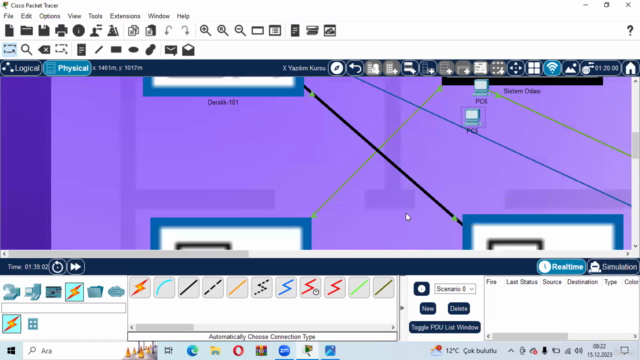Open the View menu
The width and height of the screenshot is (640, 360).
tap(74, 16)
